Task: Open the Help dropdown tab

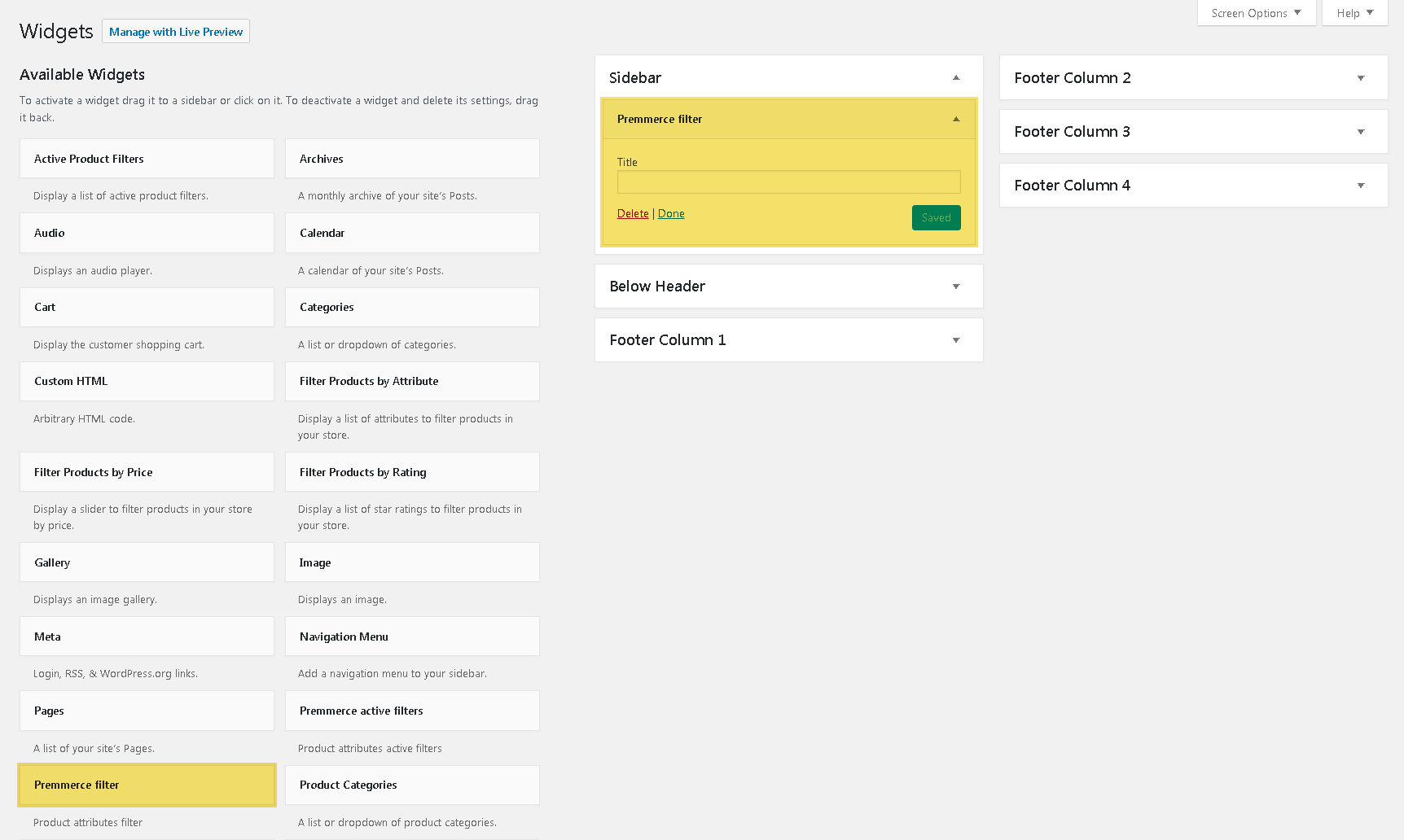Action: (1355, 13)
